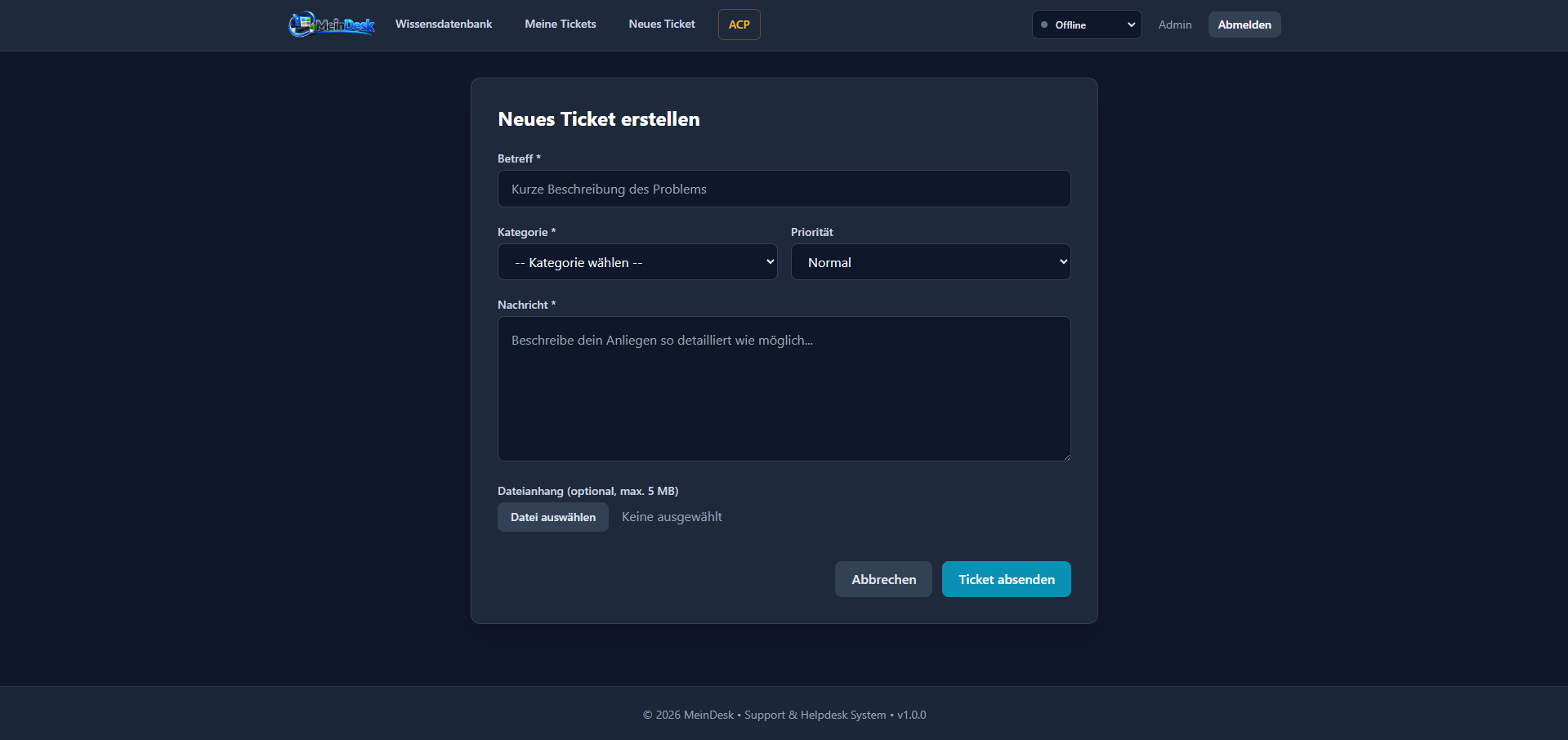Click the 'Keine ausgewählt' file status text

672,517
